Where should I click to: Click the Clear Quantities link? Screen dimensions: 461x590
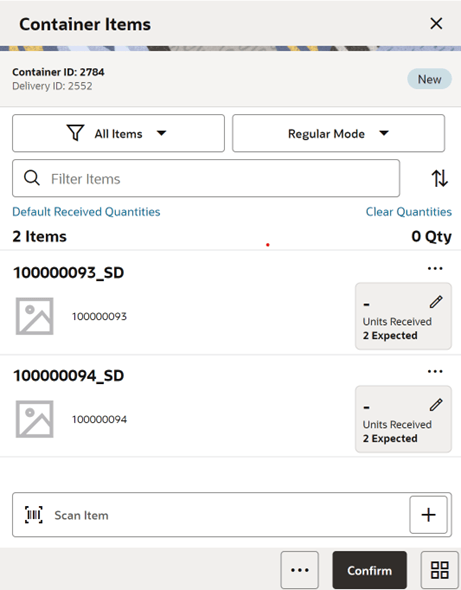(409, 212)
